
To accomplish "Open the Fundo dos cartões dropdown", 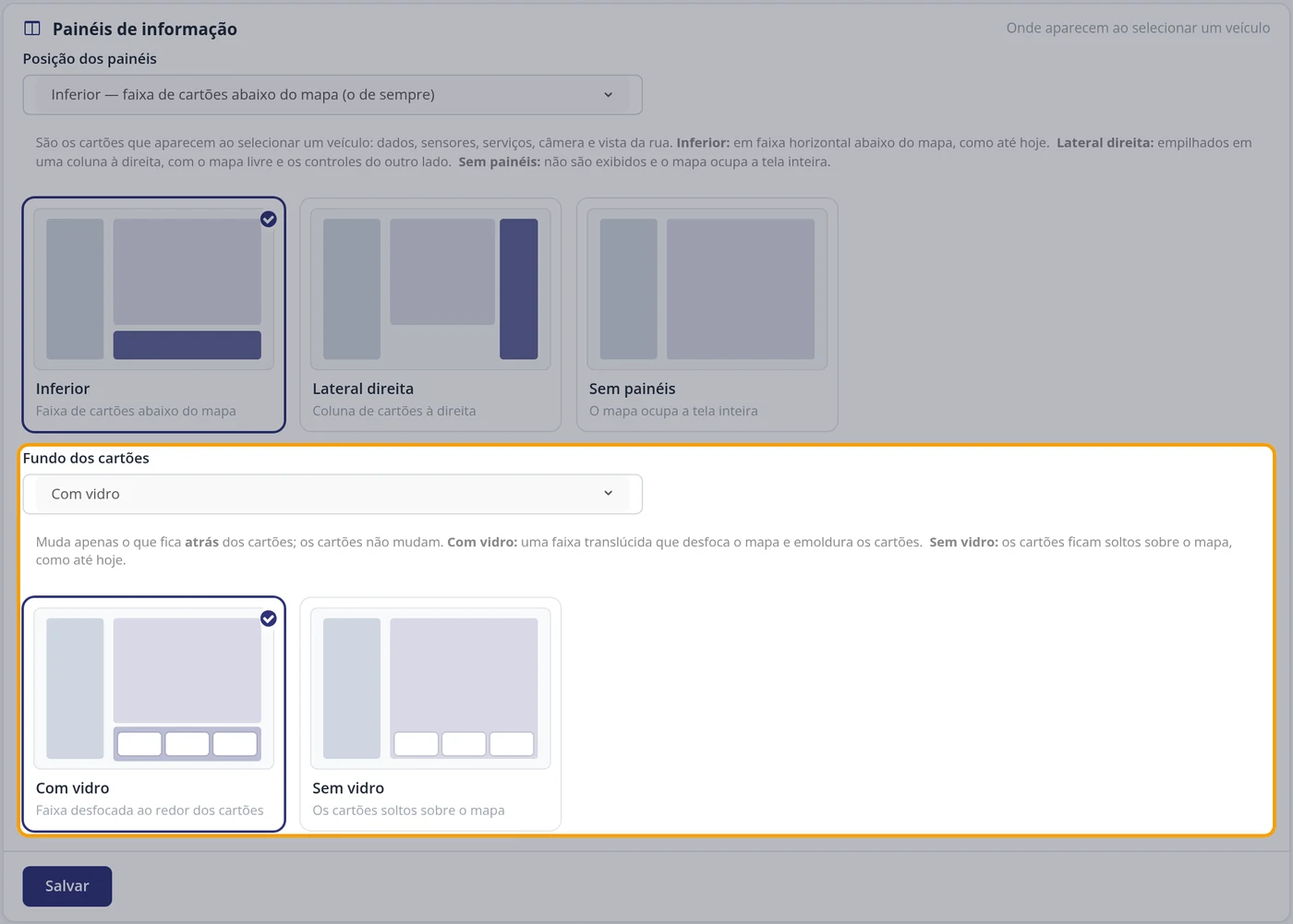I will 332,494.
